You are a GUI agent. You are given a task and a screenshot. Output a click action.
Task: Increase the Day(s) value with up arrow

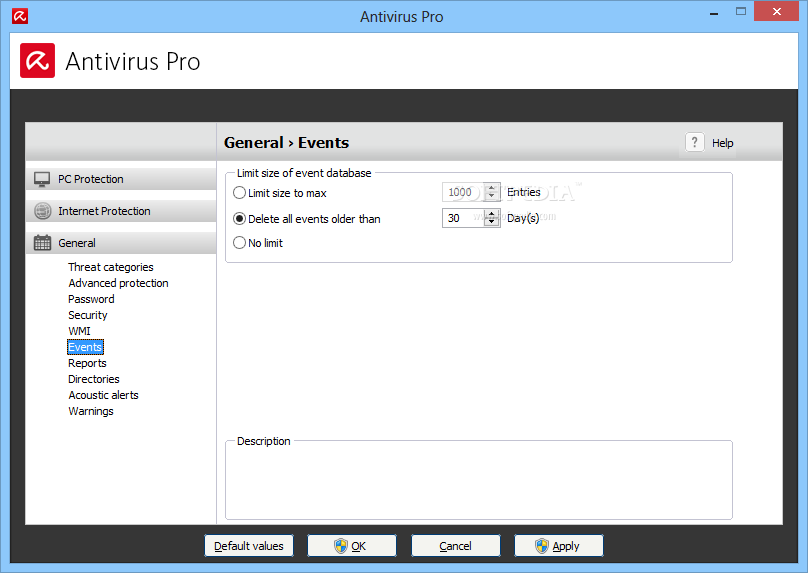492,213
